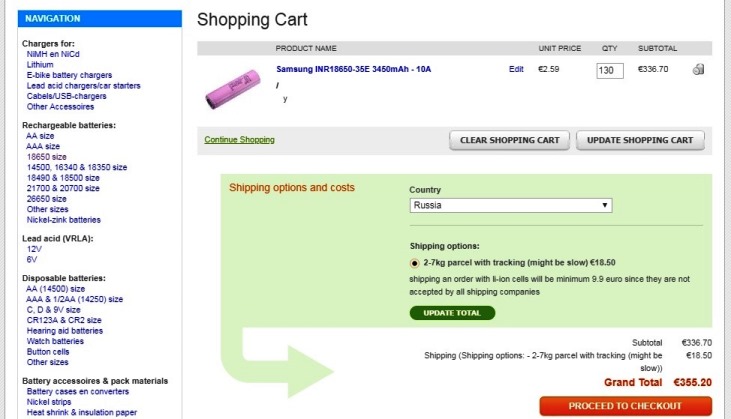Click the Update Total button

(452, 313)
